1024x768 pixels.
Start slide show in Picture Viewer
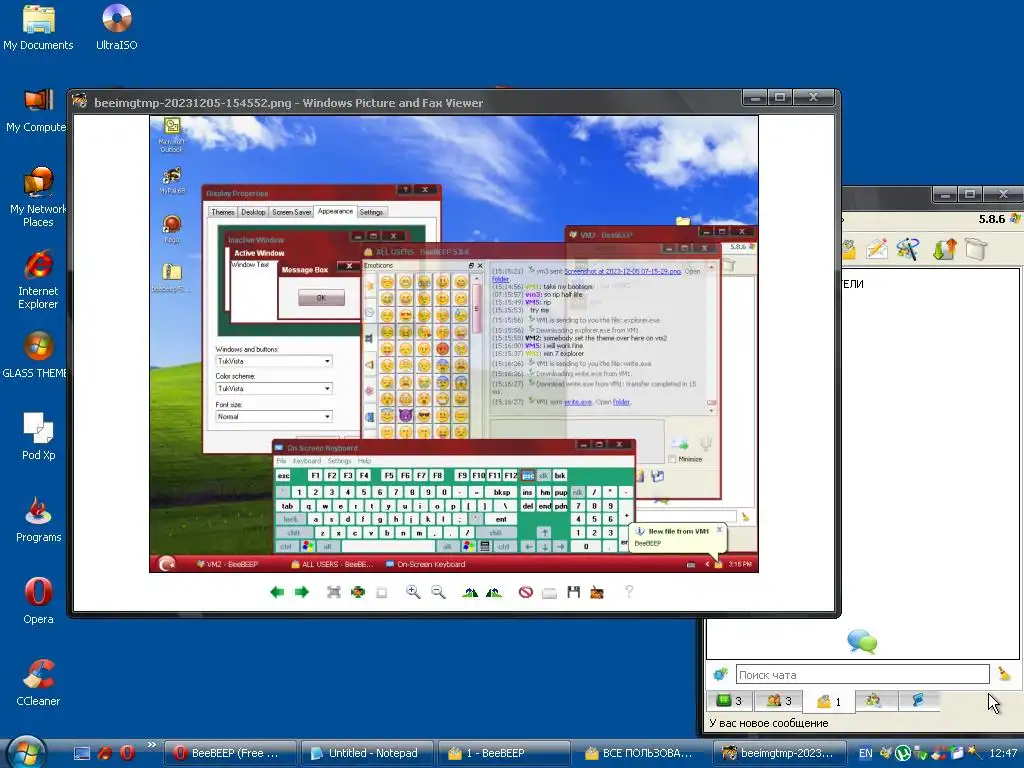[382, 592]
